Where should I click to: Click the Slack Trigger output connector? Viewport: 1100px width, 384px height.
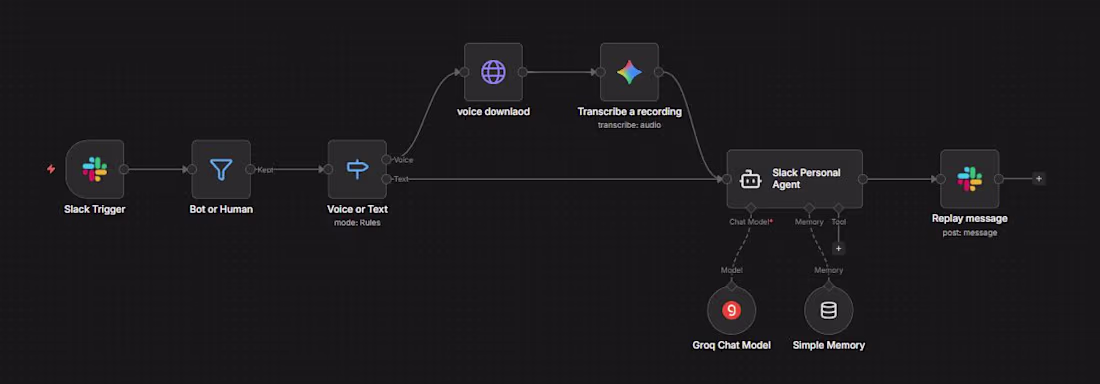point(124,169)
